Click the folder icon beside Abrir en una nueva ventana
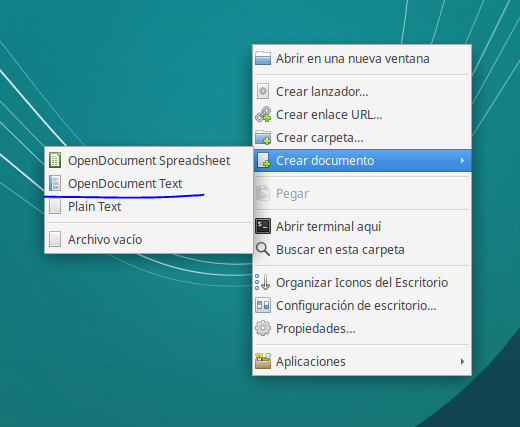 (x=263, y=58)
